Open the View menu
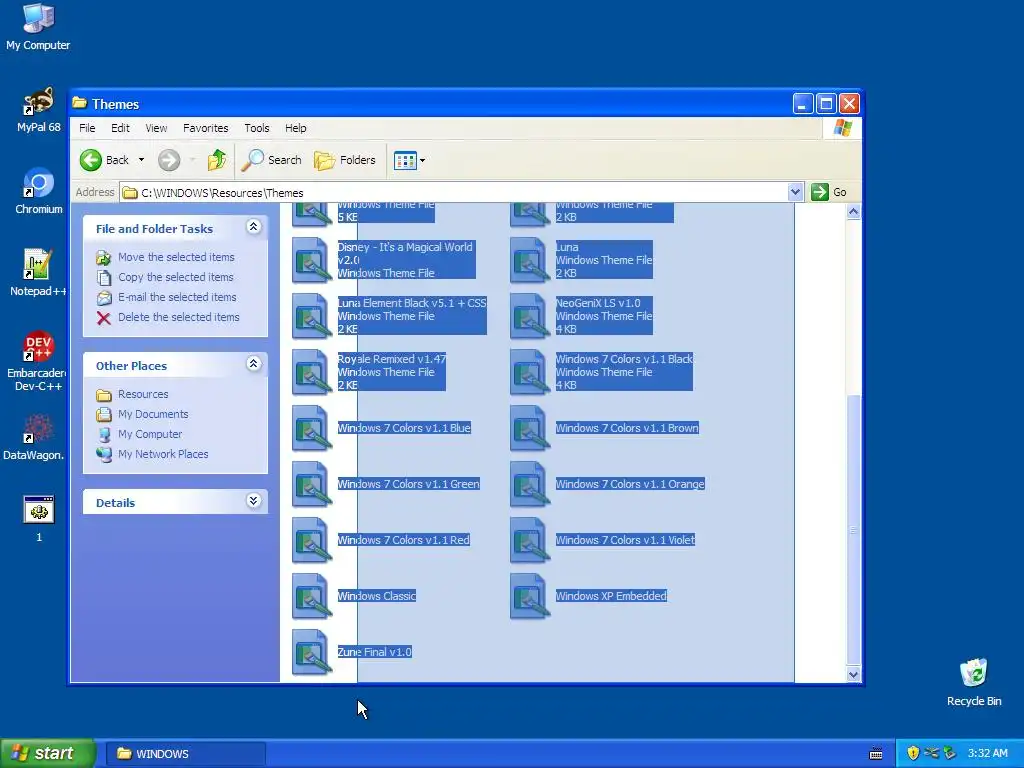1024x768 pixels. point(156,128)
